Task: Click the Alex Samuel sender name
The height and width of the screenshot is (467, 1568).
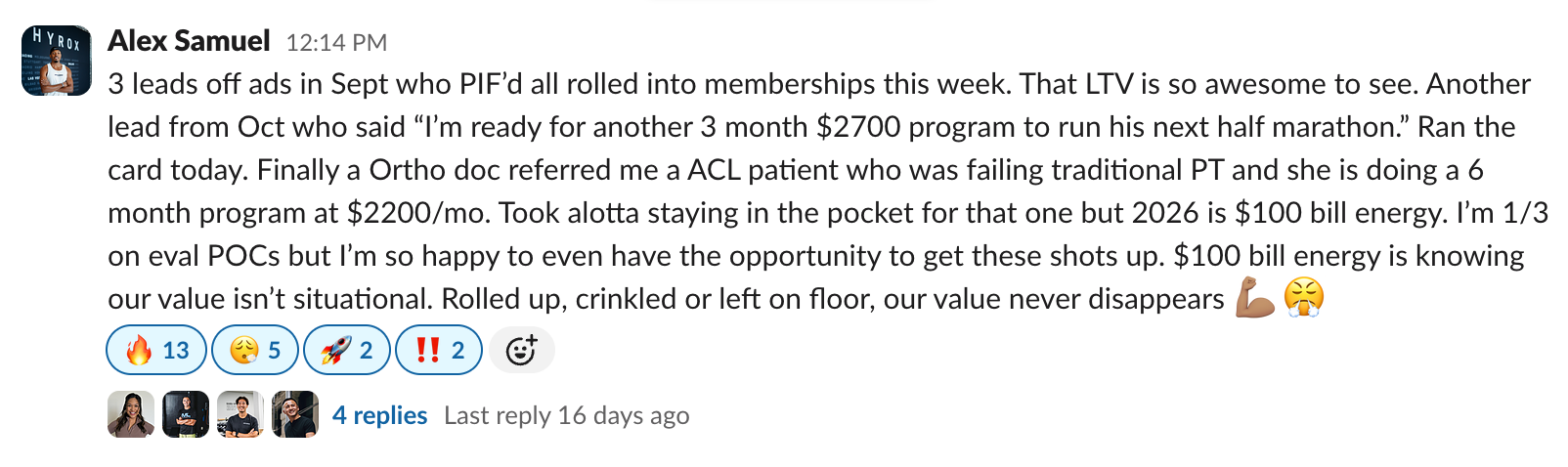Action: 189,41
